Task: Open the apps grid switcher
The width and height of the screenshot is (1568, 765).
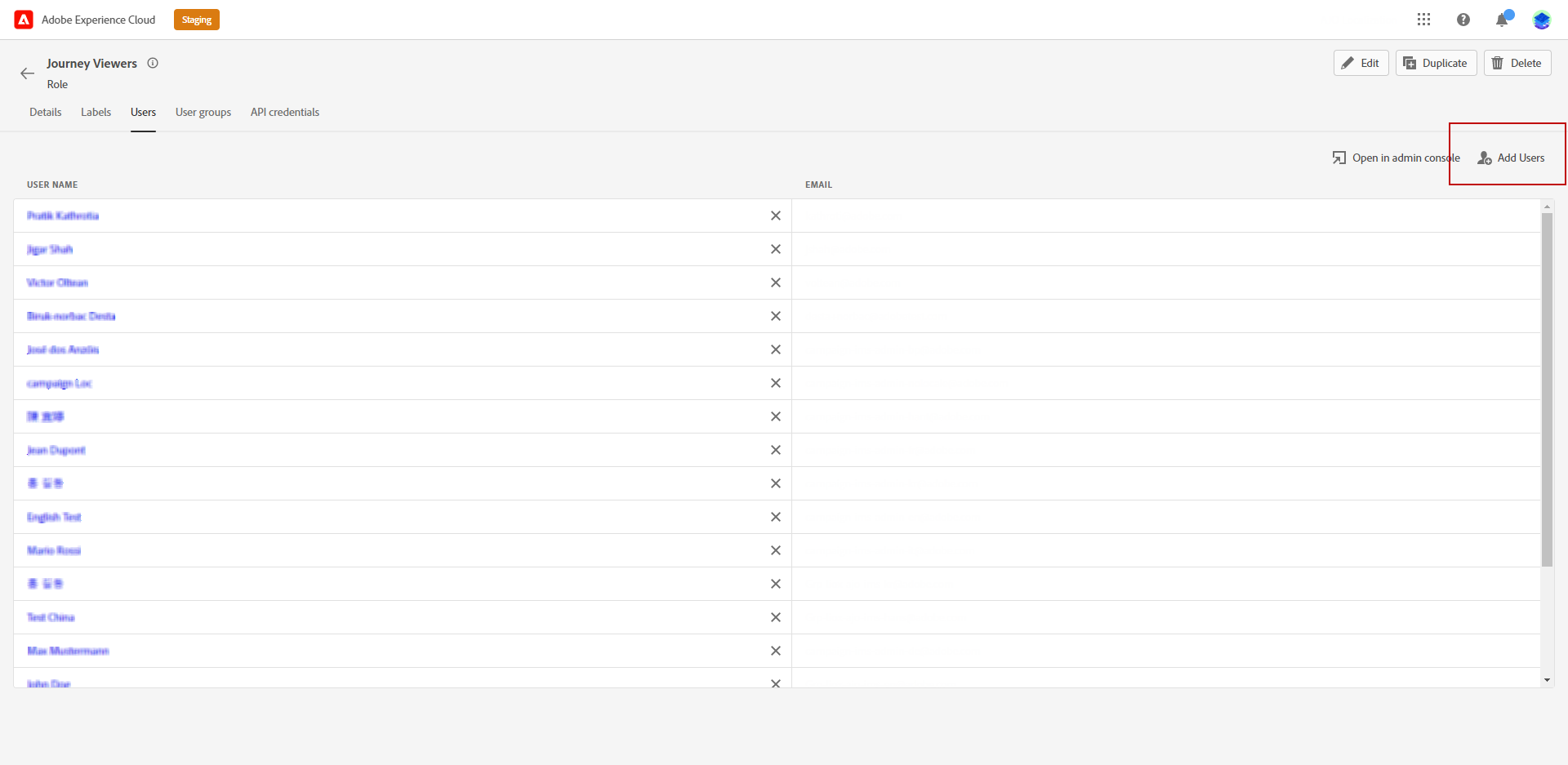Action: [1423, 20]
